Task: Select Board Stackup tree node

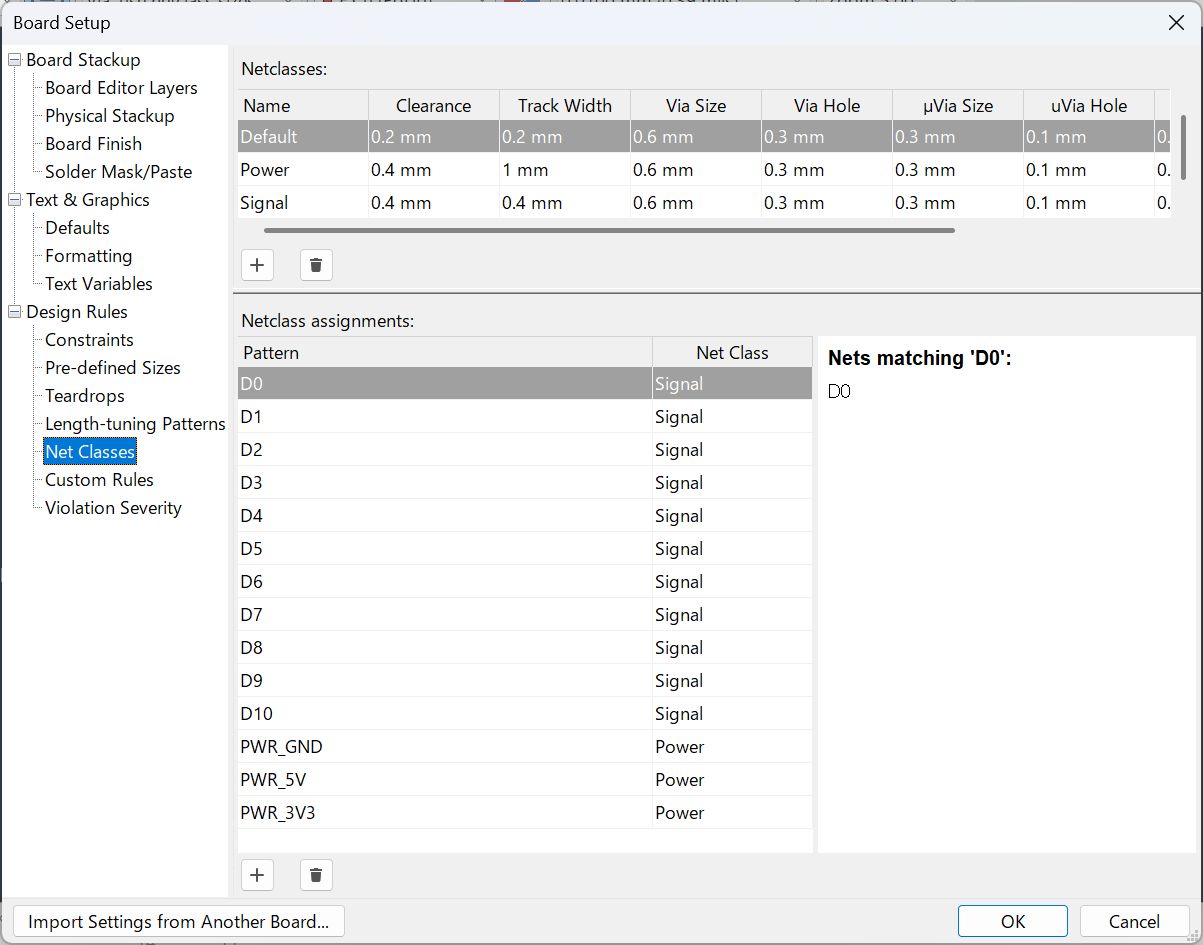Action: [83, 60]
